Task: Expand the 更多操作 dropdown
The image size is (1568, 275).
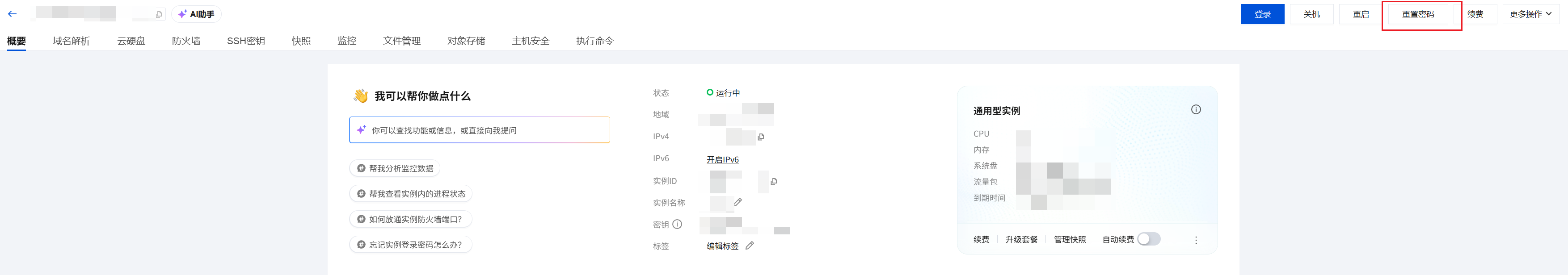Action: tap(1531, 14)
